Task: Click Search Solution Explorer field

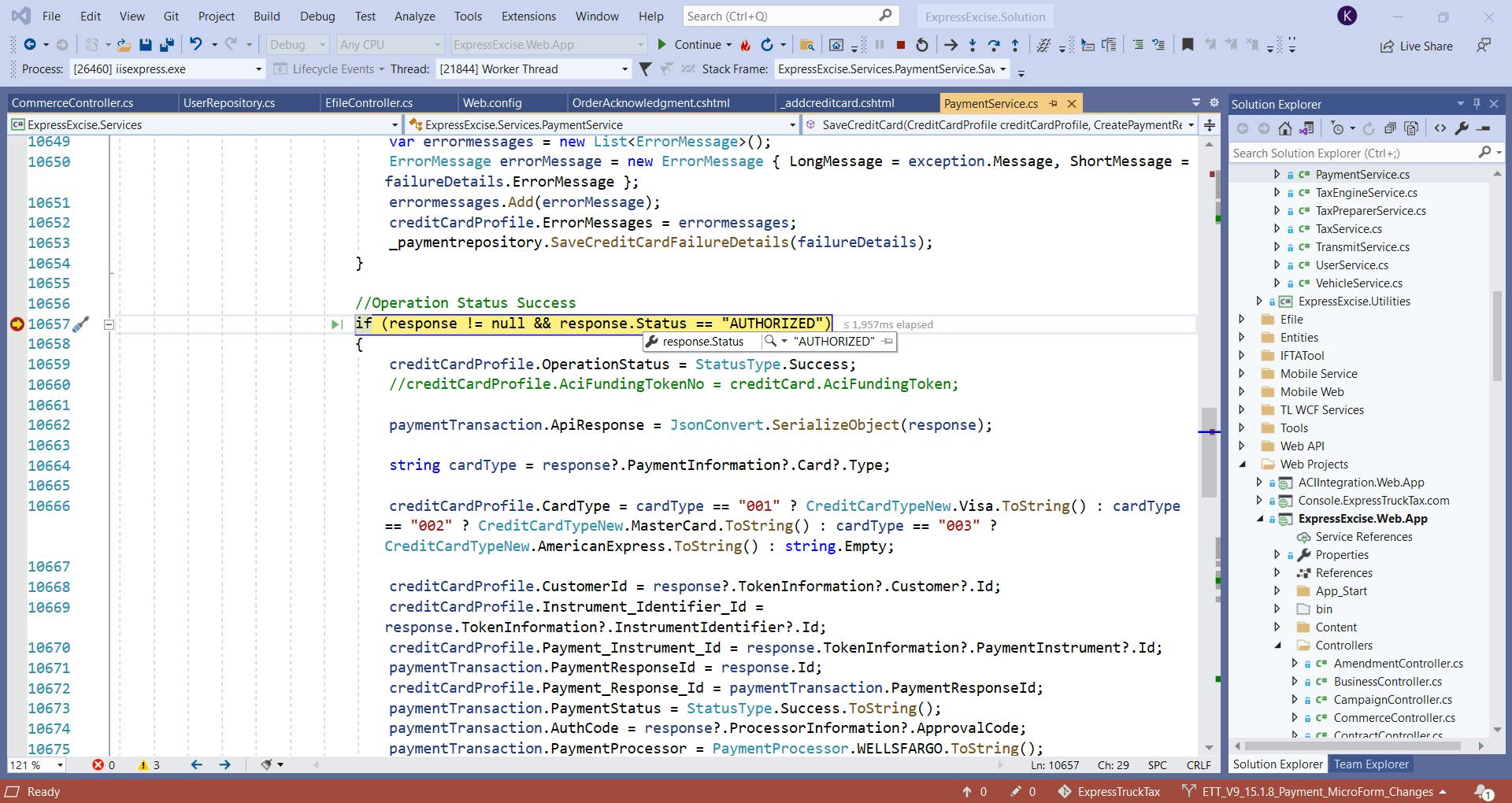Action: pos(1366,153)
